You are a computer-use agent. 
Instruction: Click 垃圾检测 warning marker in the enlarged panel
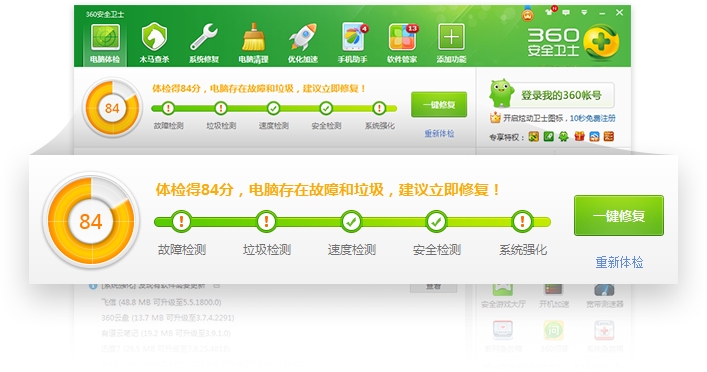click(x=266, y=221)
